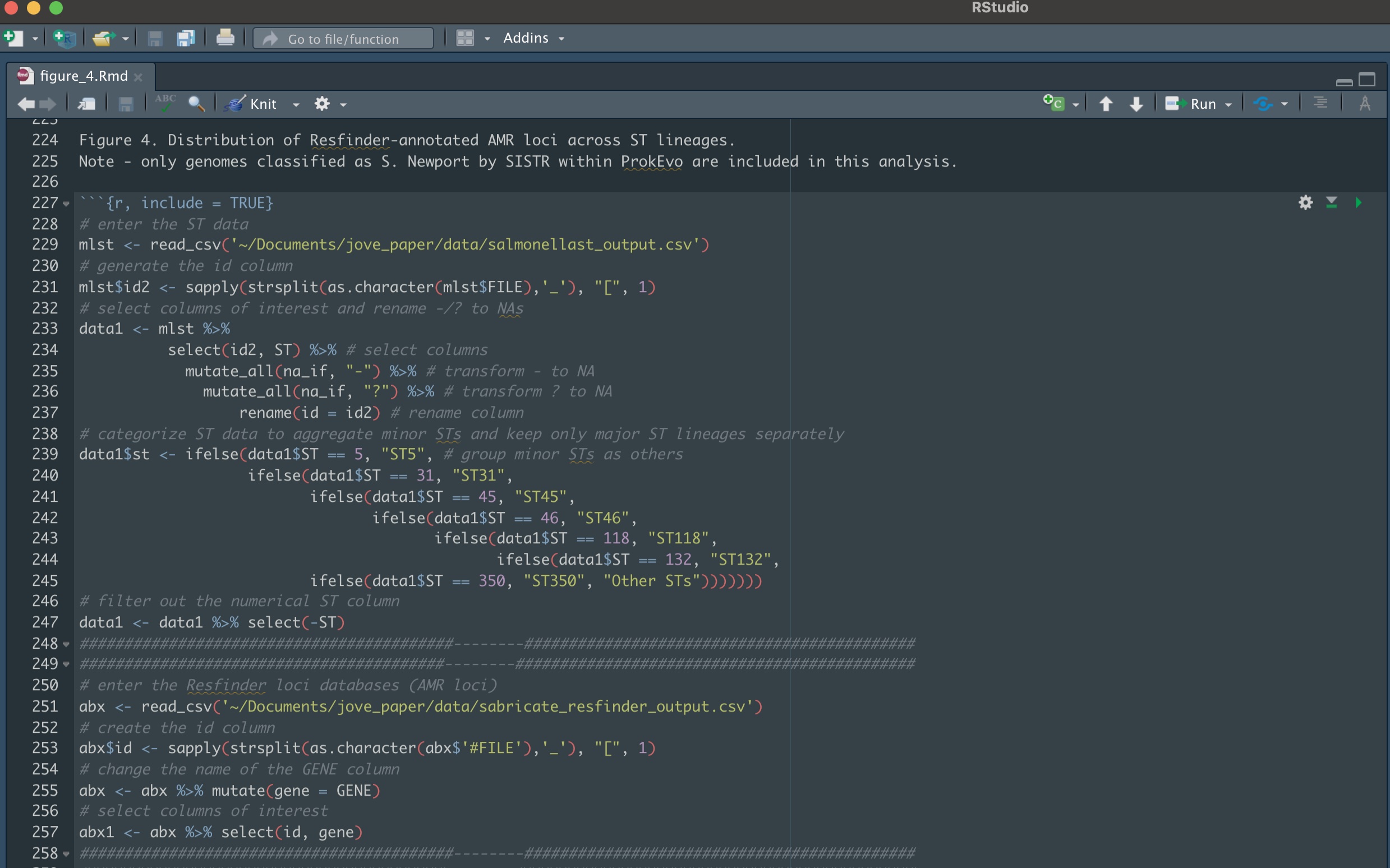1390x868 pixels.
Task: Open the Knit dropdown arrow
Action: (x=296, y=104)
